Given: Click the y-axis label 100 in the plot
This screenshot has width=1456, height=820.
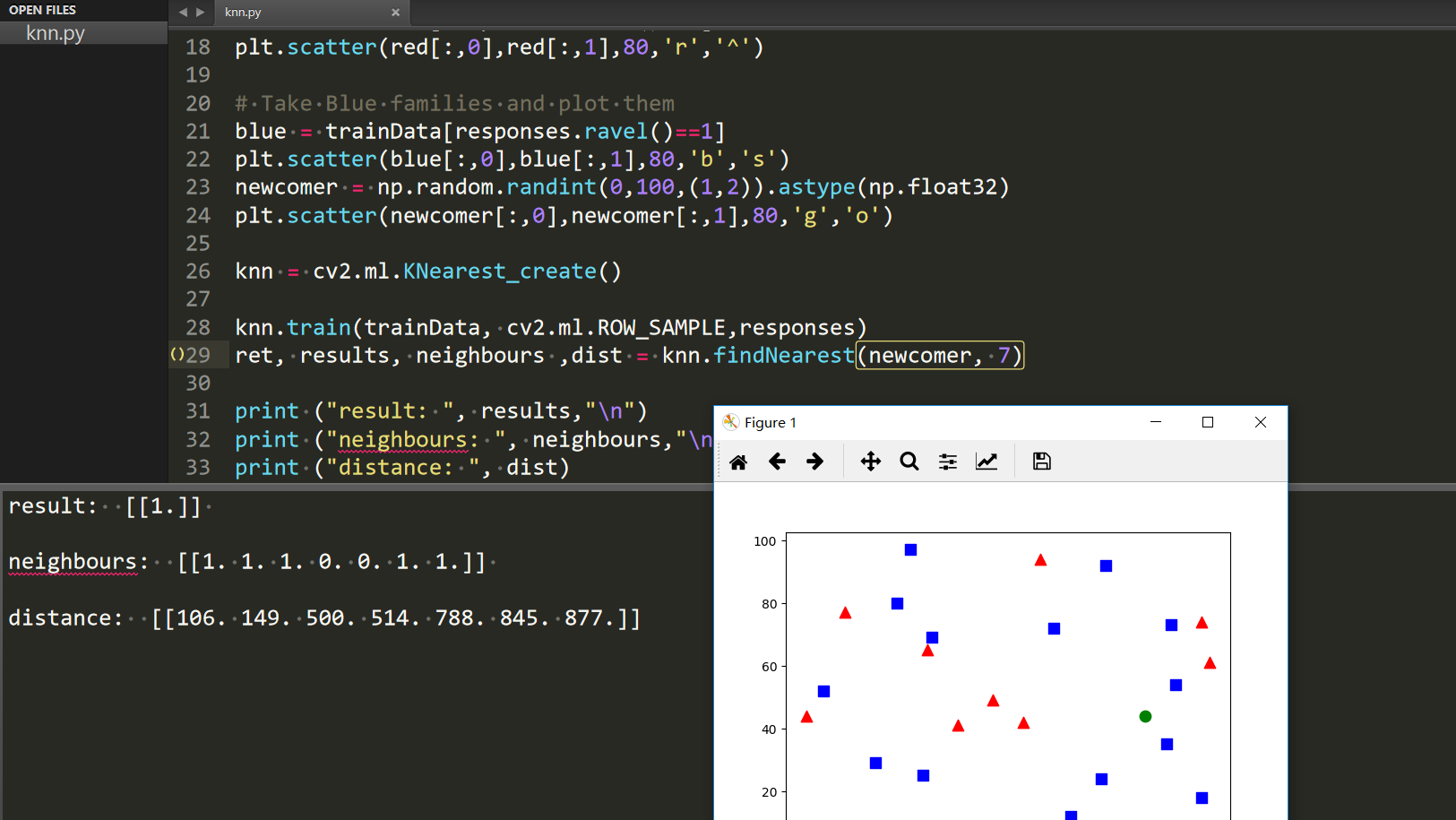Looking at the screenshot, I should pyautogui.click(x=765, y=541).
